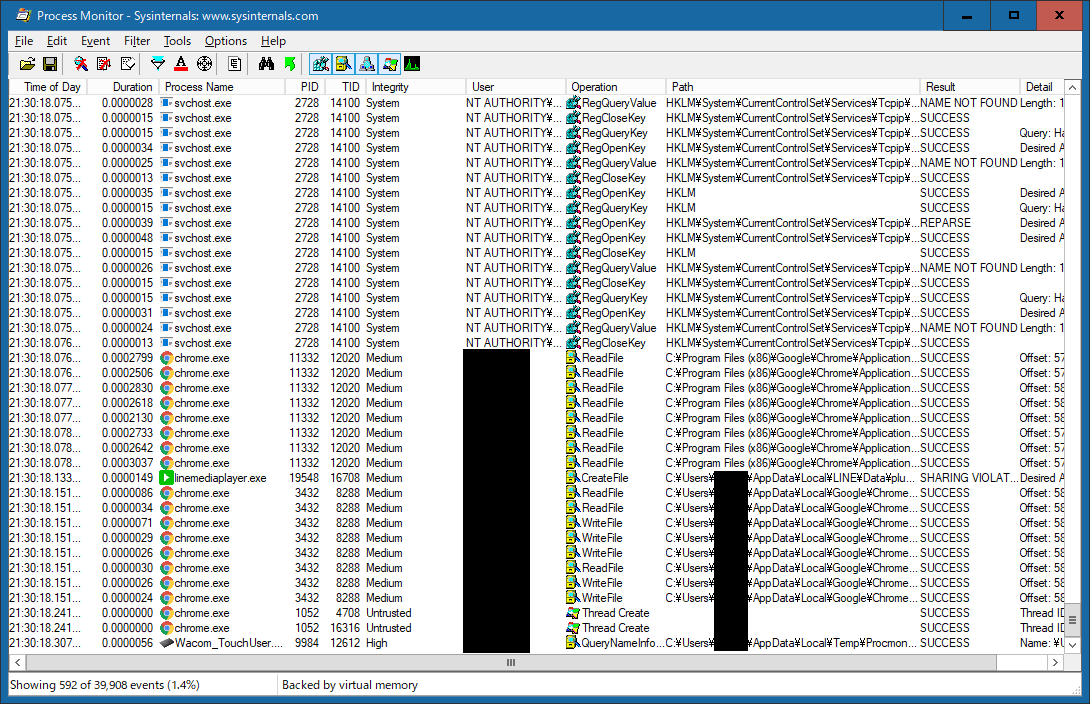
Task: Select the linemediaplayer.exe process name
Action: click(220, 478)
